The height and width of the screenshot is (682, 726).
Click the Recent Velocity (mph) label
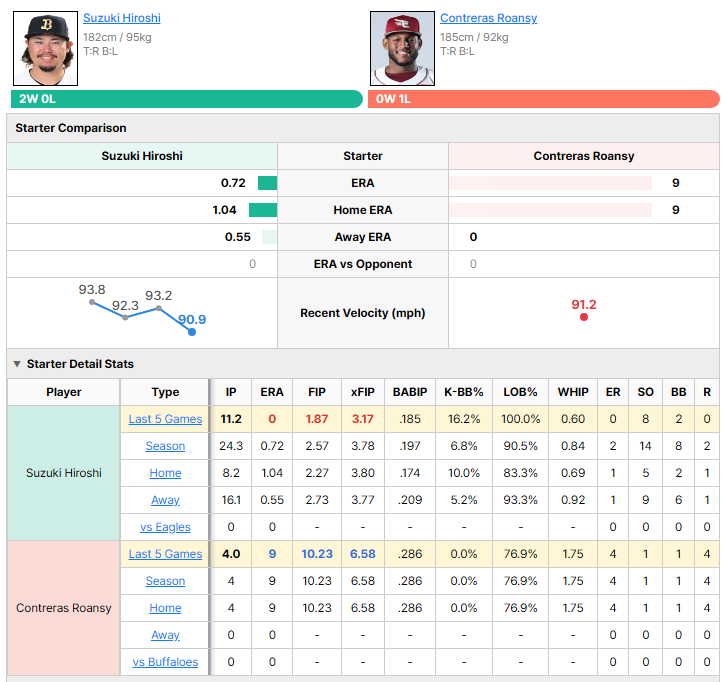coord(363,313)
